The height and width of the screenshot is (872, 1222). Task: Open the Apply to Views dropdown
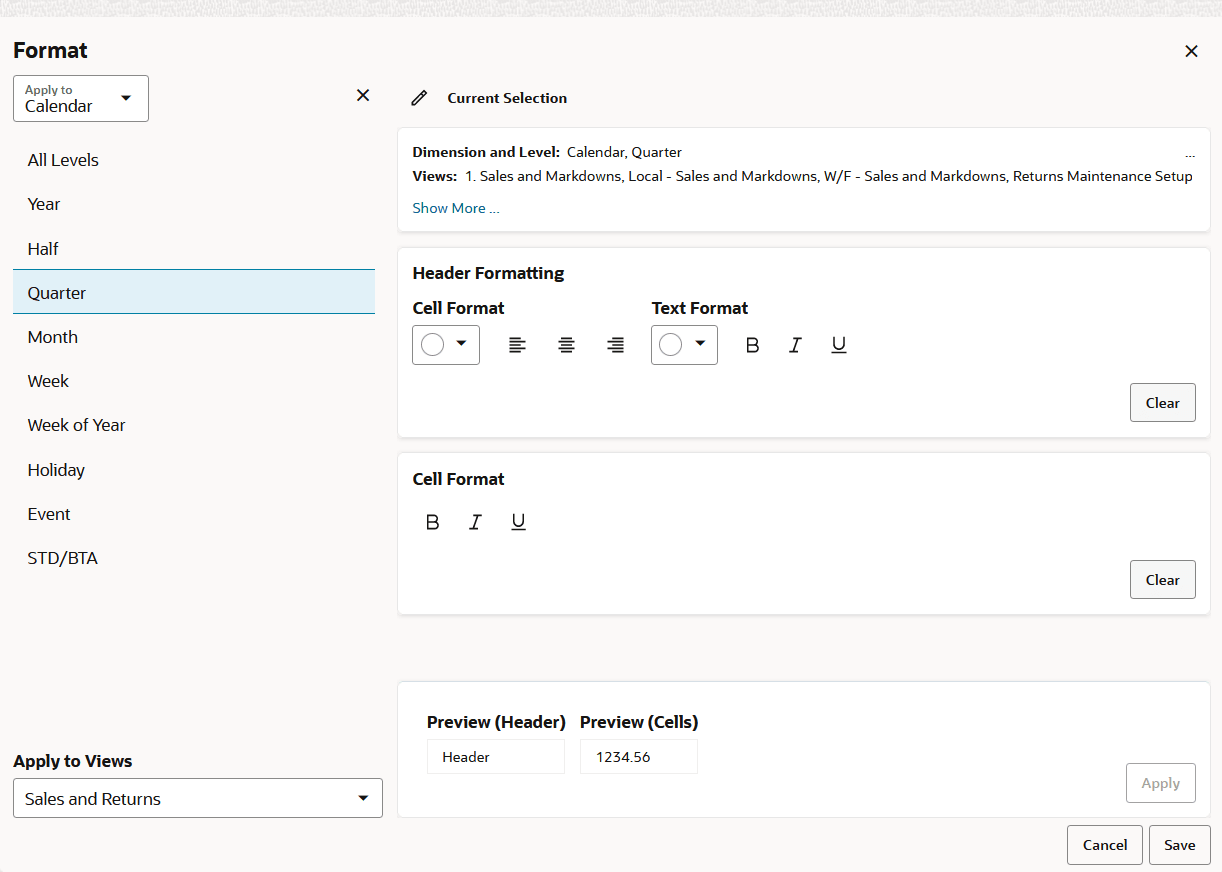(198, 798)
